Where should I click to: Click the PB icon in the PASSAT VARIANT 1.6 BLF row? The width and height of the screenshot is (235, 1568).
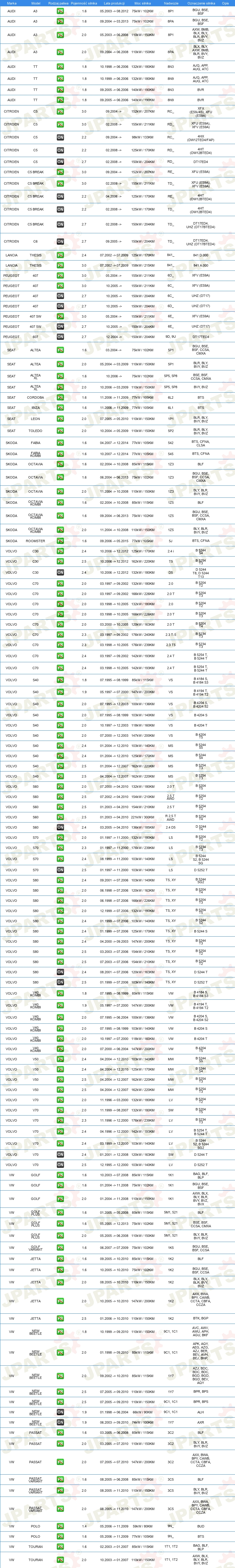[60, 1479]
